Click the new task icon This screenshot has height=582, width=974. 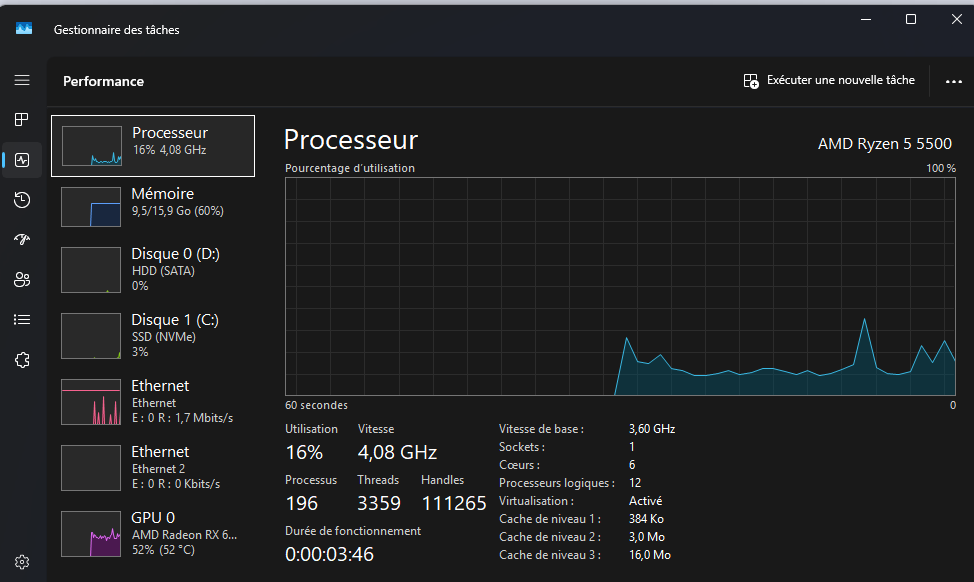[x=751, y=81]
